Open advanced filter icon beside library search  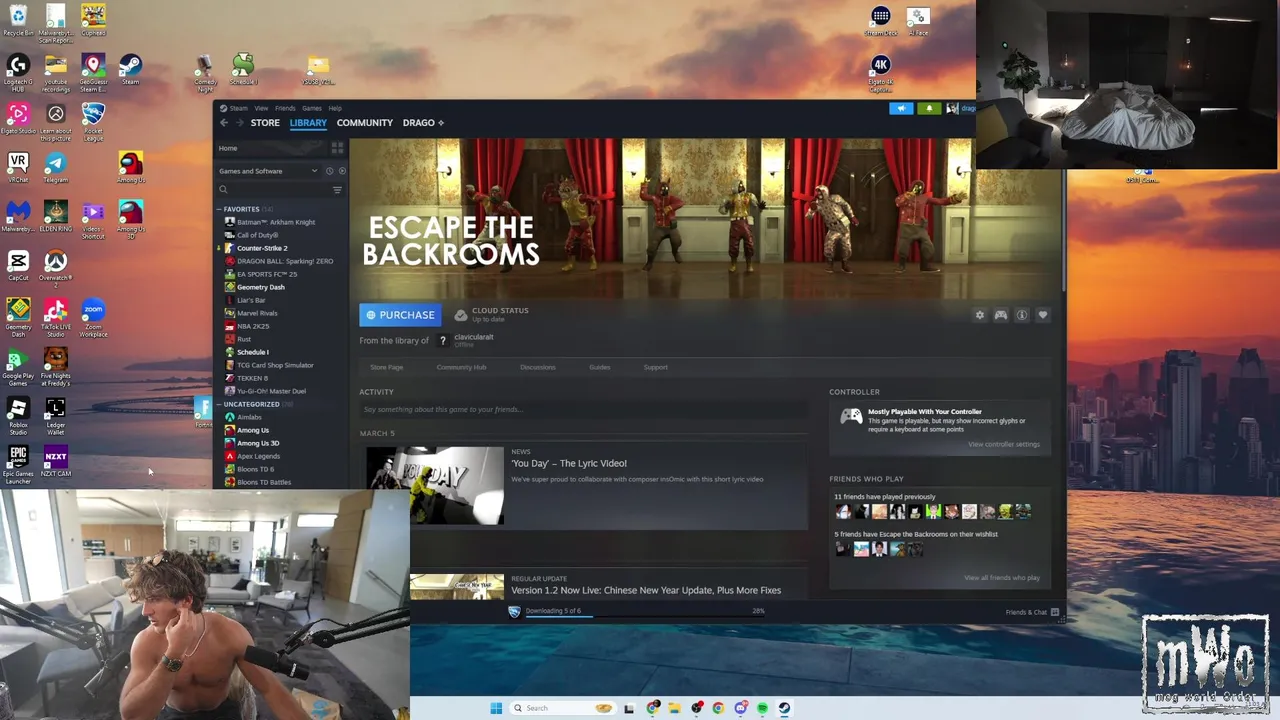click(x=337, y=190)
